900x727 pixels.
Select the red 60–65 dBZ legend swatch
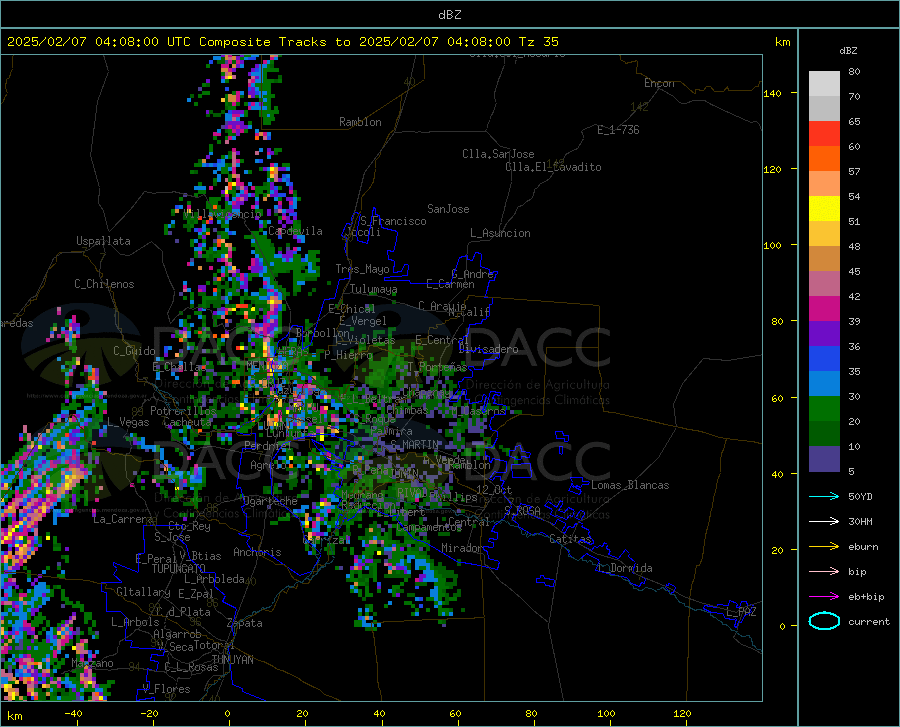click(824, 134)
